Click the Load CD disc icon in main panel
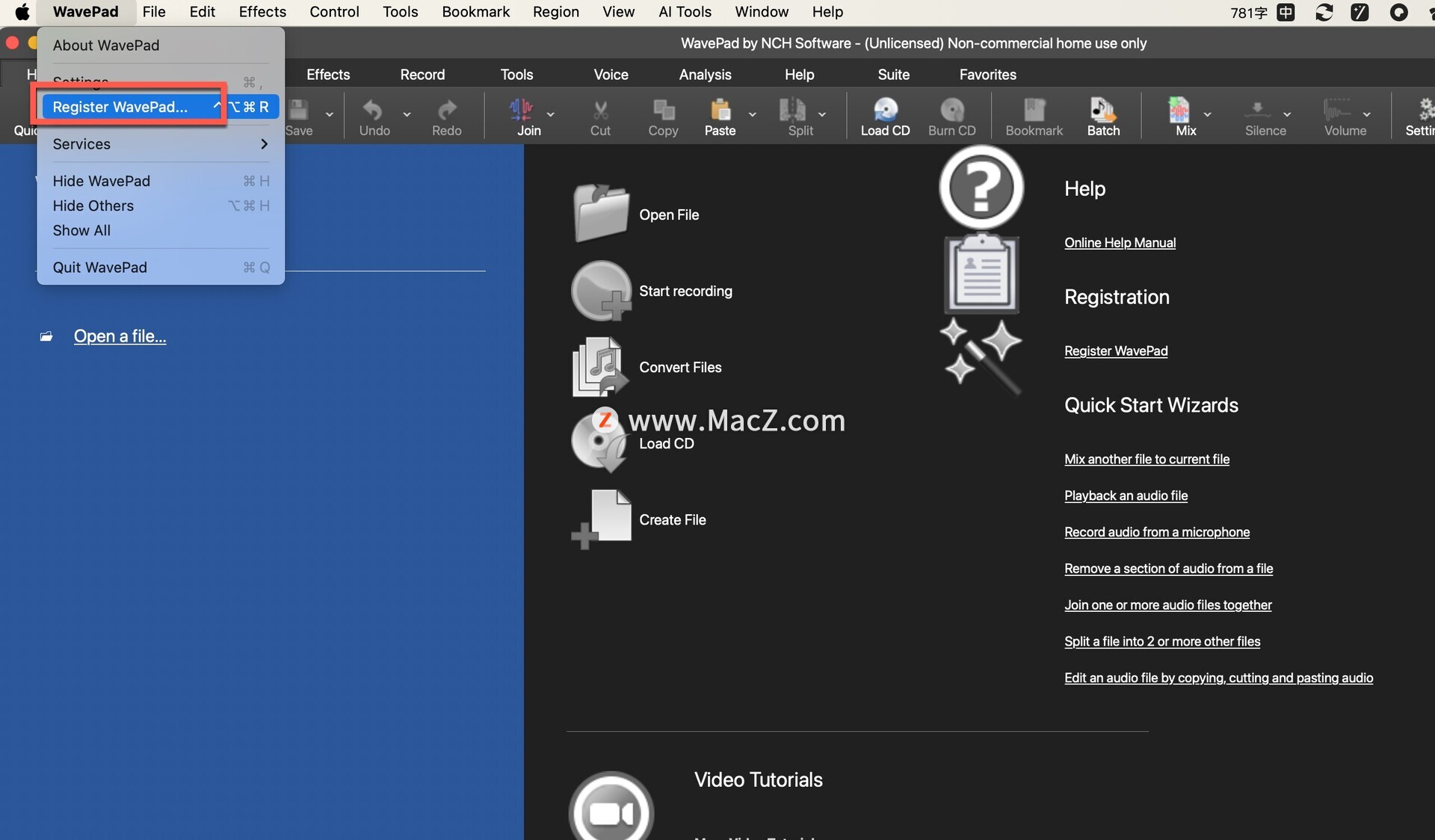Screen dimensions: 1435x840 pos(600,442)
